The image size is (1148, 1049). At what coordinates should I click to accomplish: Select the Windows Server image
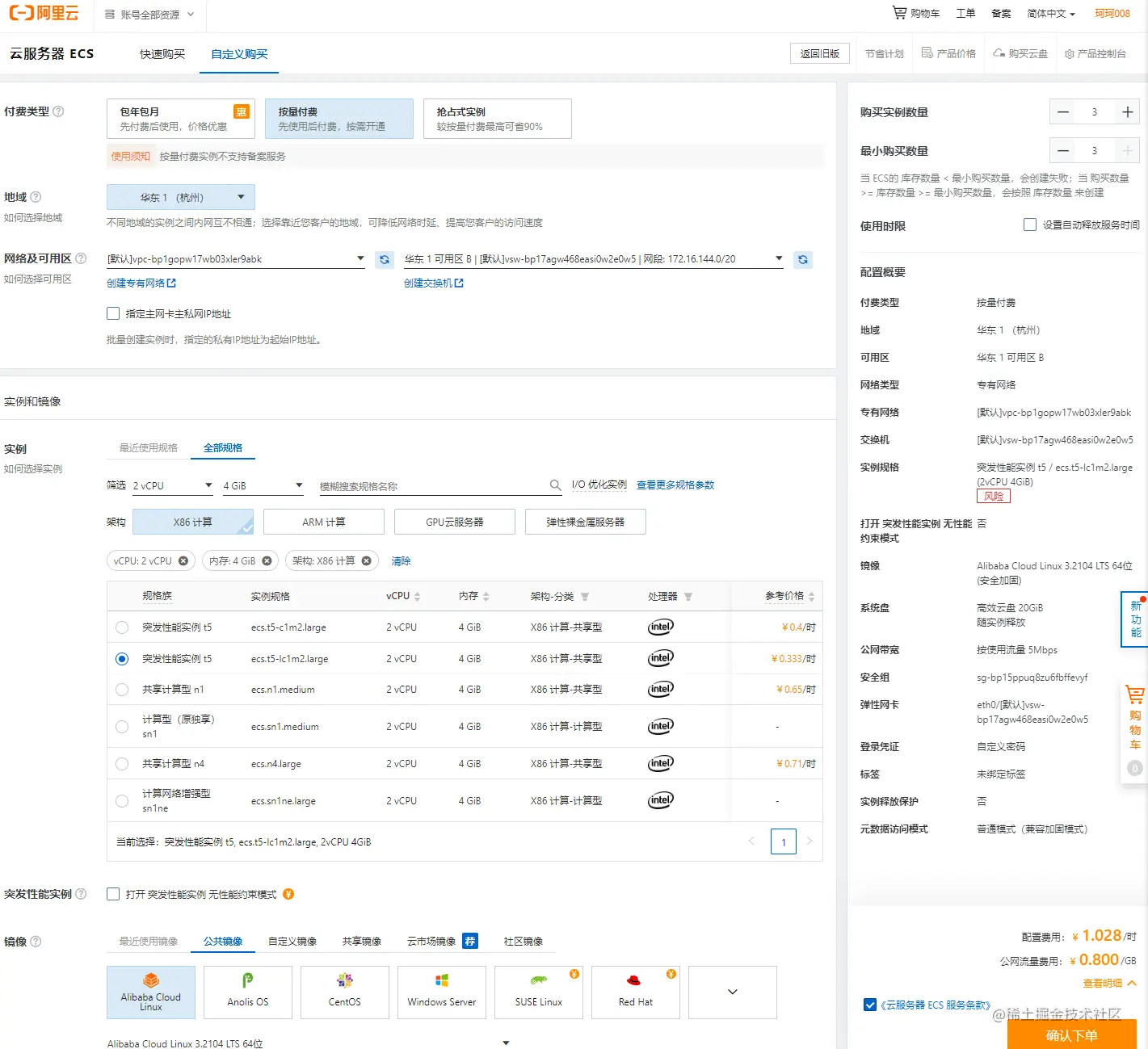[442, 992]
